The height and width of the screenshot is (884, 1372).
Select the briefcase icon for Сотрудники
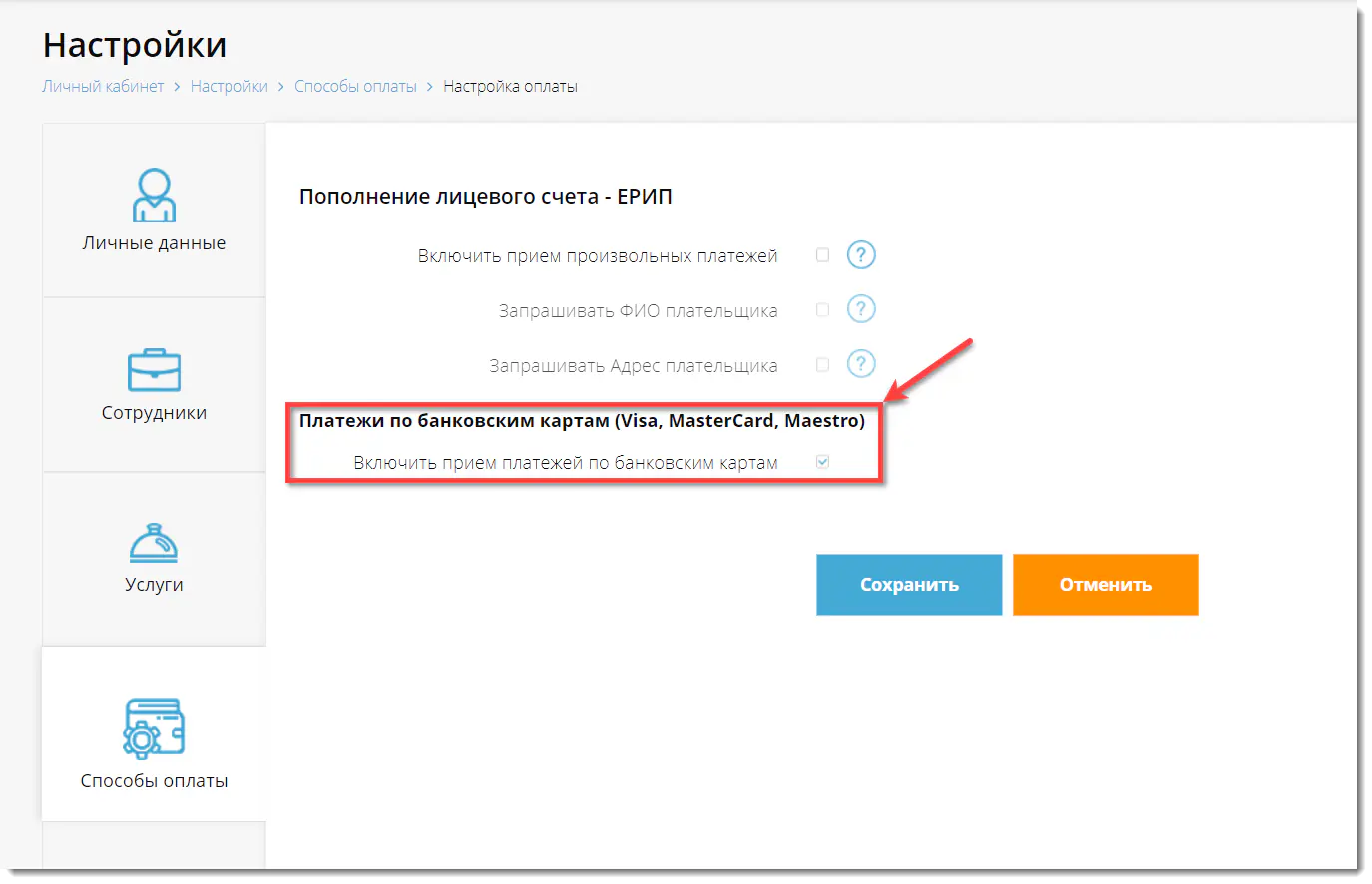154,370
